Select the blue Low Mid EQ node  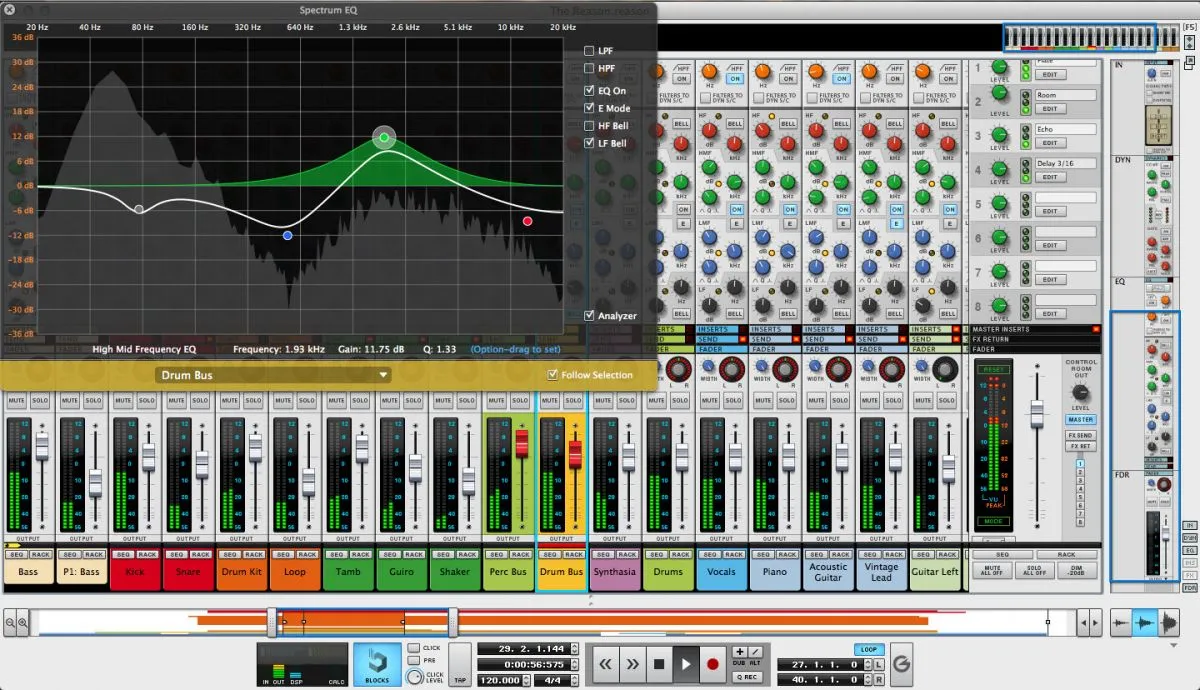[288, 235]
